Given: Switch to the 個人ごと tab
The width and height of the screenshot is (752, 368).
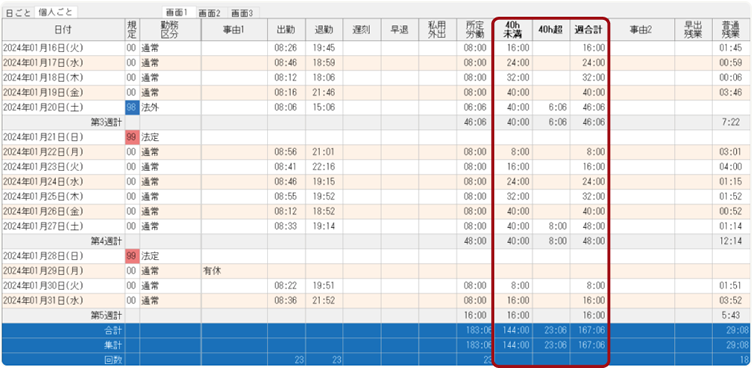Looking at the screenshot, I should [x=55, y=12].
